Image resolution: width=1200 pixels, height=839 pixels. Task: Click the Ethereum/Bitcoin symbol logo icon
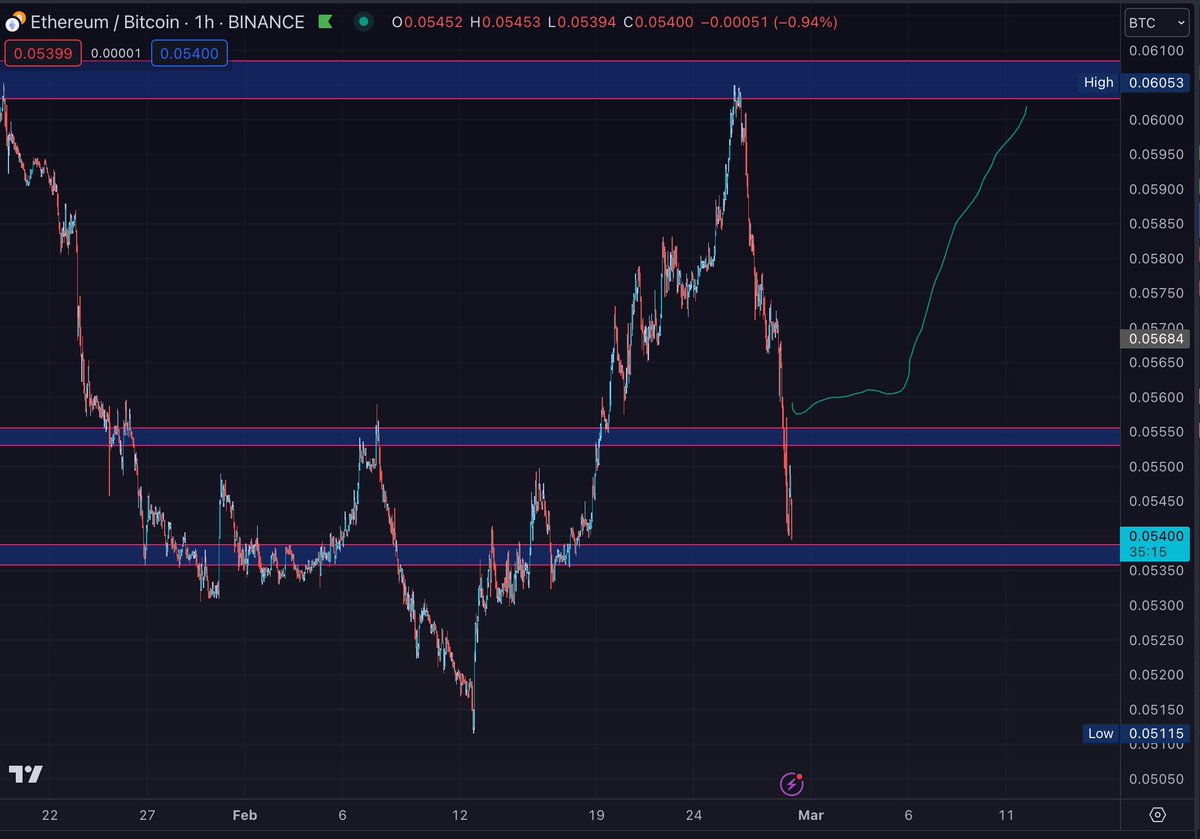tap(13, 21)
